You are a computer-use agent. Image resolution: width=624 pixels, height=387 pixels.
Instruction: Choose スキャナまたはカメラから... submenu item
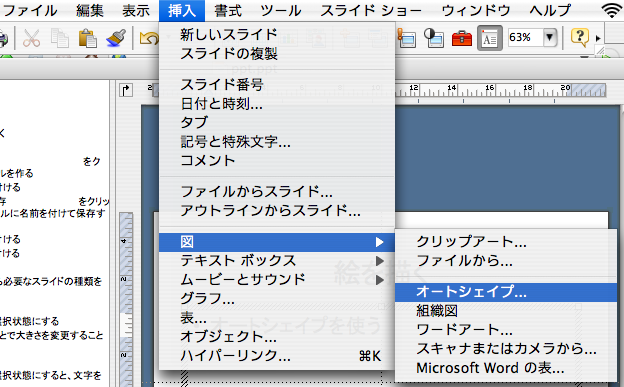506,349
